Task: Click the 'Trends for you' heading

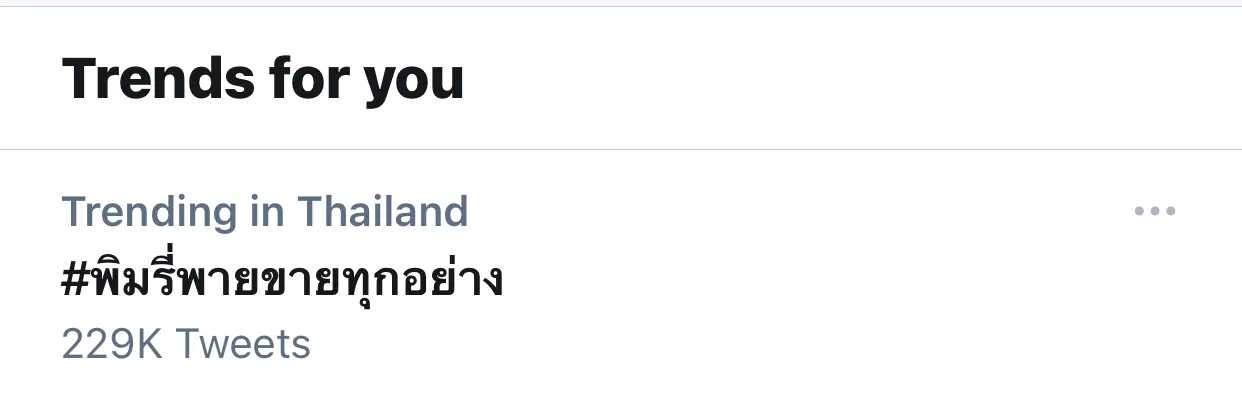Action: click(x=263, y=78)
